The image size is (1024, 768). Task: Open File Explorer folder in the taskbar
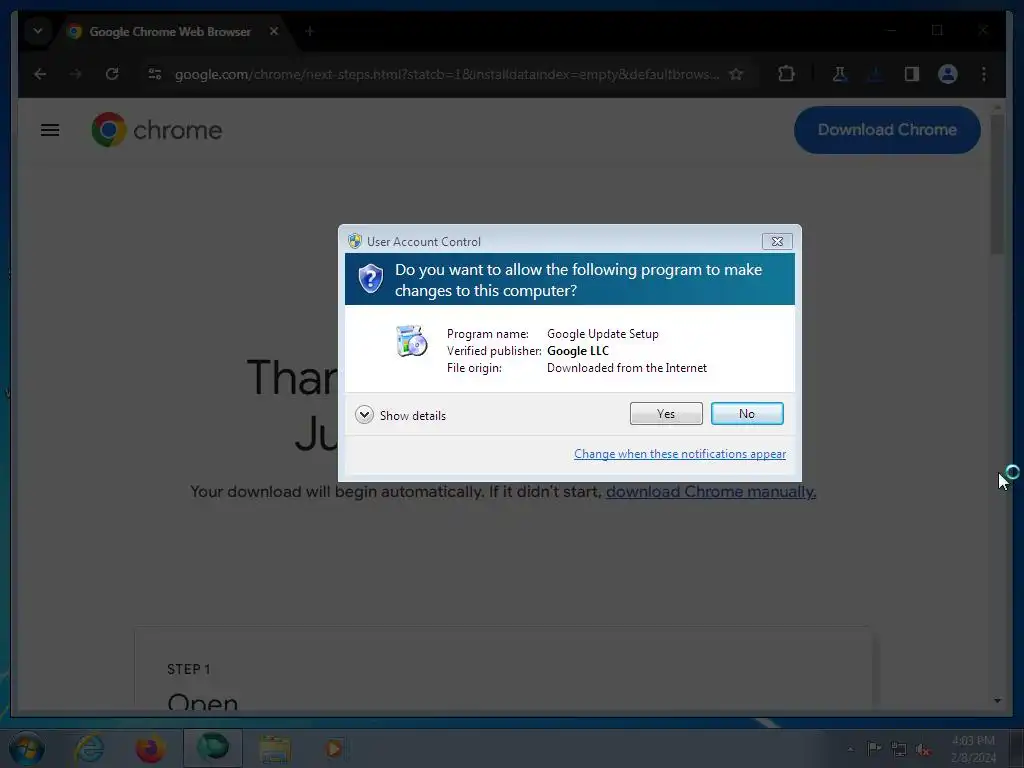pos(275,749)
